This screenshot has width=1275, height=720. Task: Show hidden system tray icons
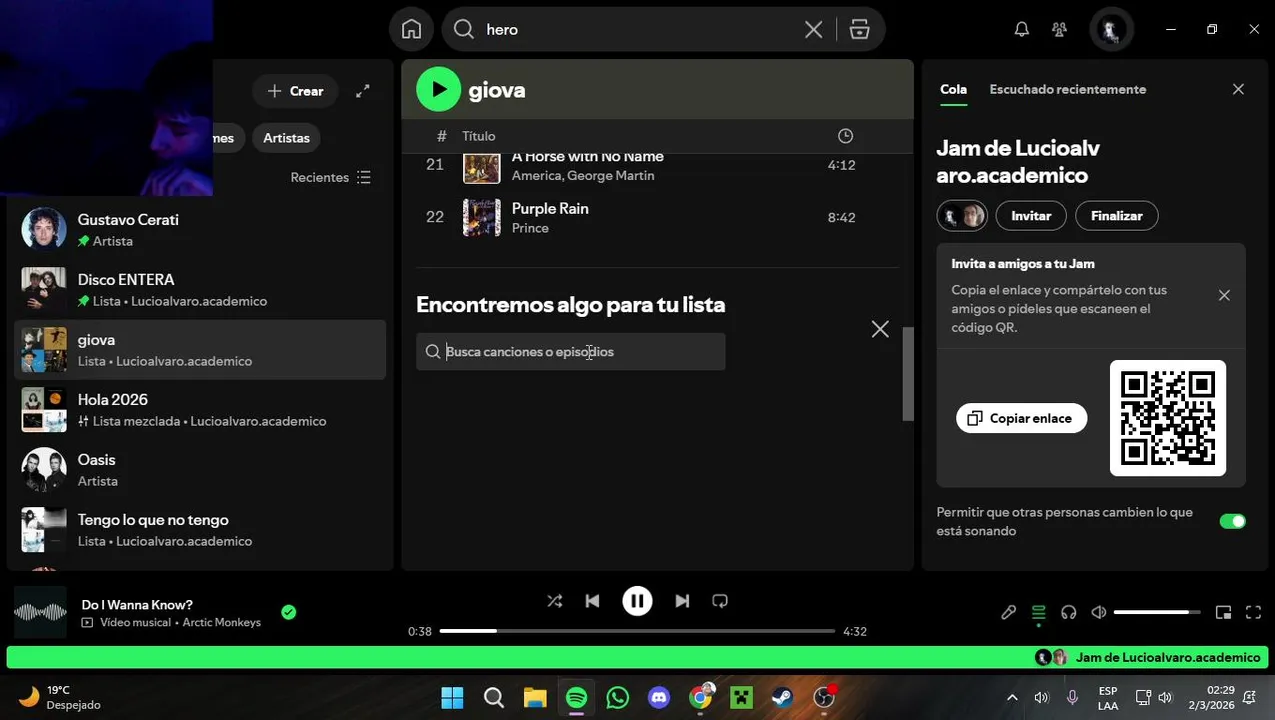pyautogui.click(x=1012, y=697)
